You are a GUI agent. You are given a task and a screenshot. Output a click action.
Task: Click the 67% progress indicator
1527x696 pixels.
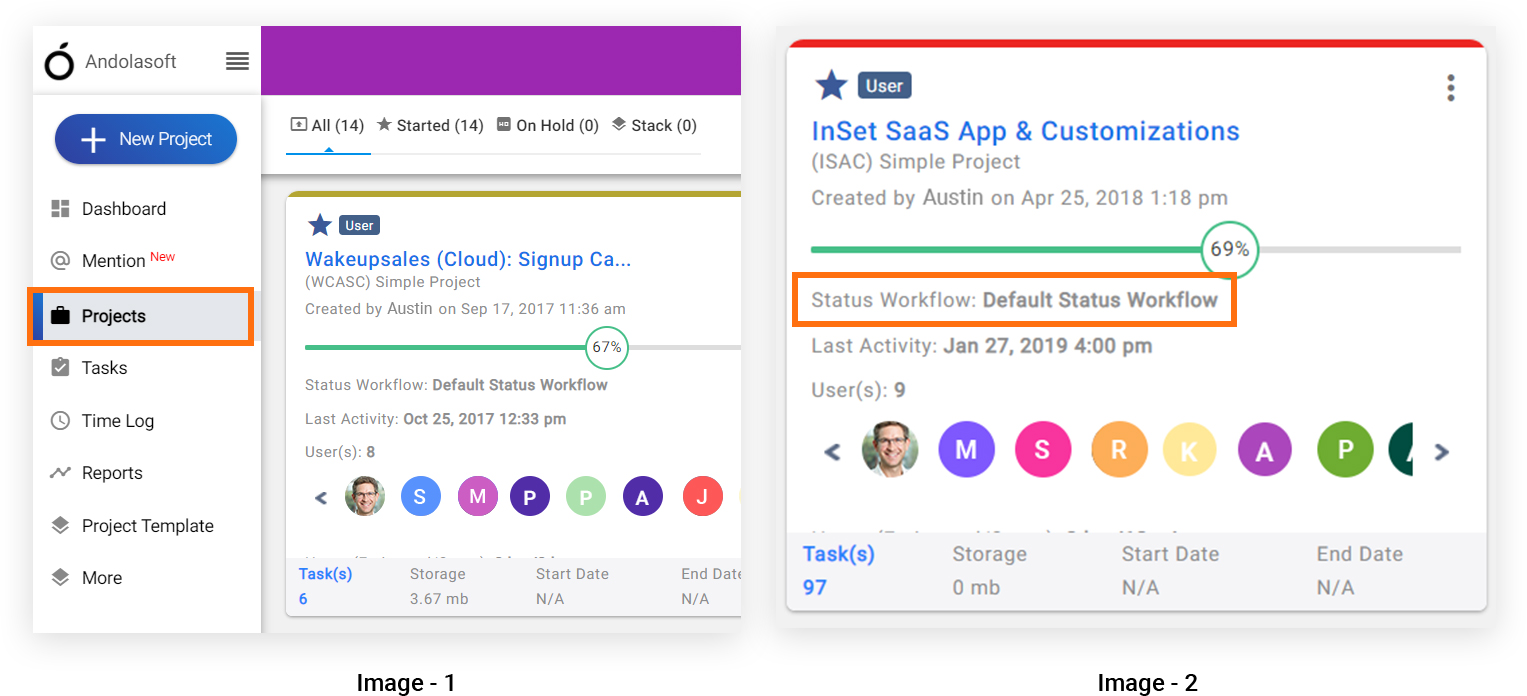[607, 348]
